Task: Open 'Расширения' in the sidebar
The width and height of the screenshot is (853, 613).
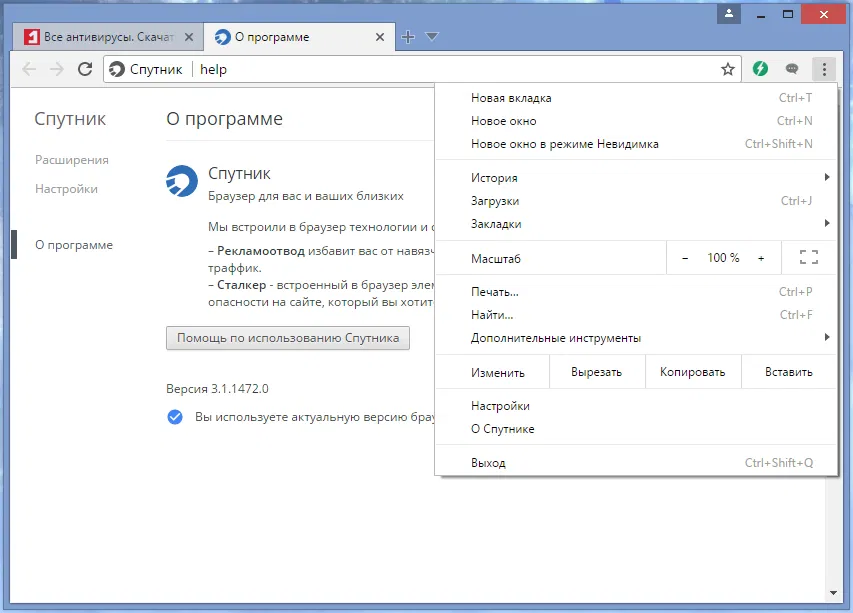Action: pos(72,160)
